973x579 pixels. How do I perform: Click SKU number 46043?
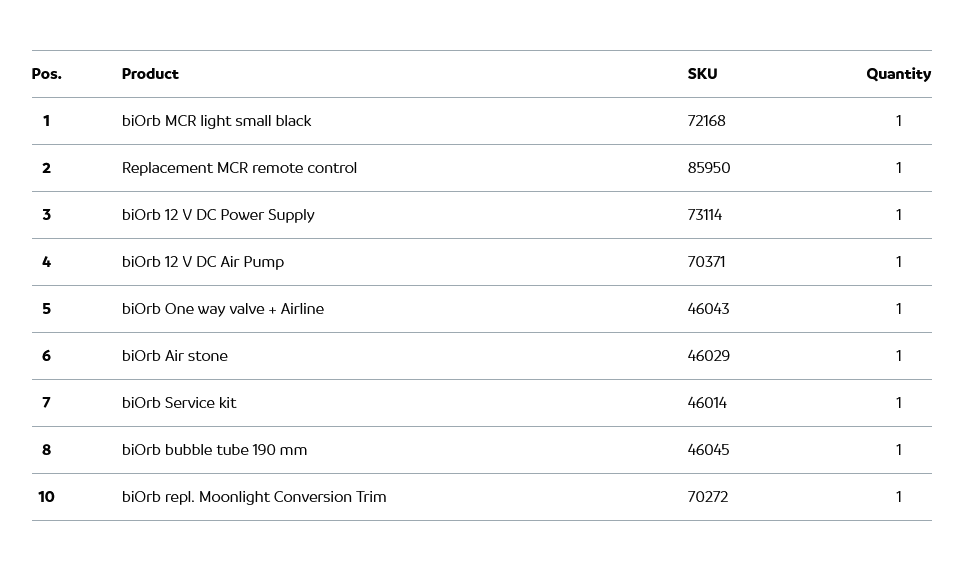pyautogui.click(x=708, y=309)
